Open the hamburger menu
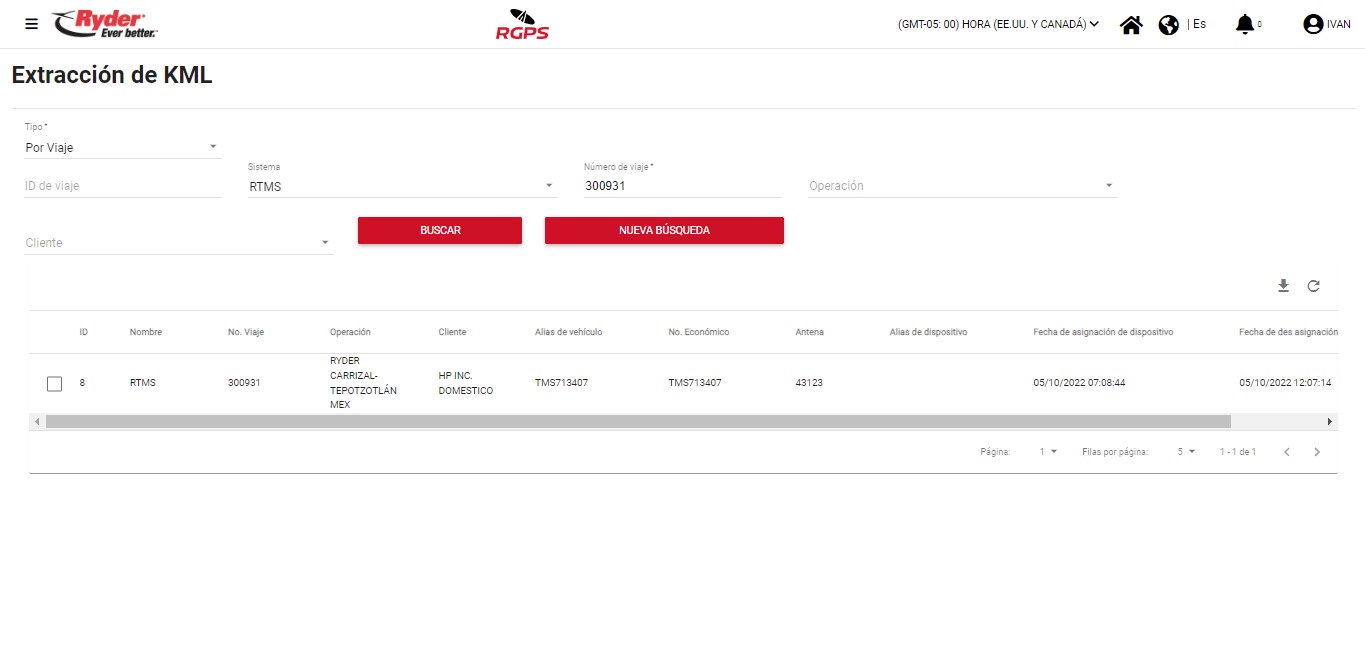The width and height of the screenshot is (1365, 657). click(x=31, y=24)
